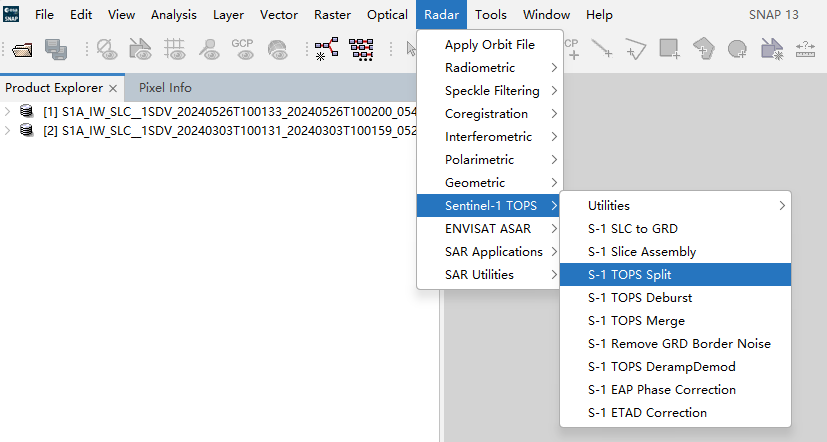Image resolution: width=827 pixels, height=442 pixels.
Task: Select the draw polyline tool
Action: click(636, 50)
